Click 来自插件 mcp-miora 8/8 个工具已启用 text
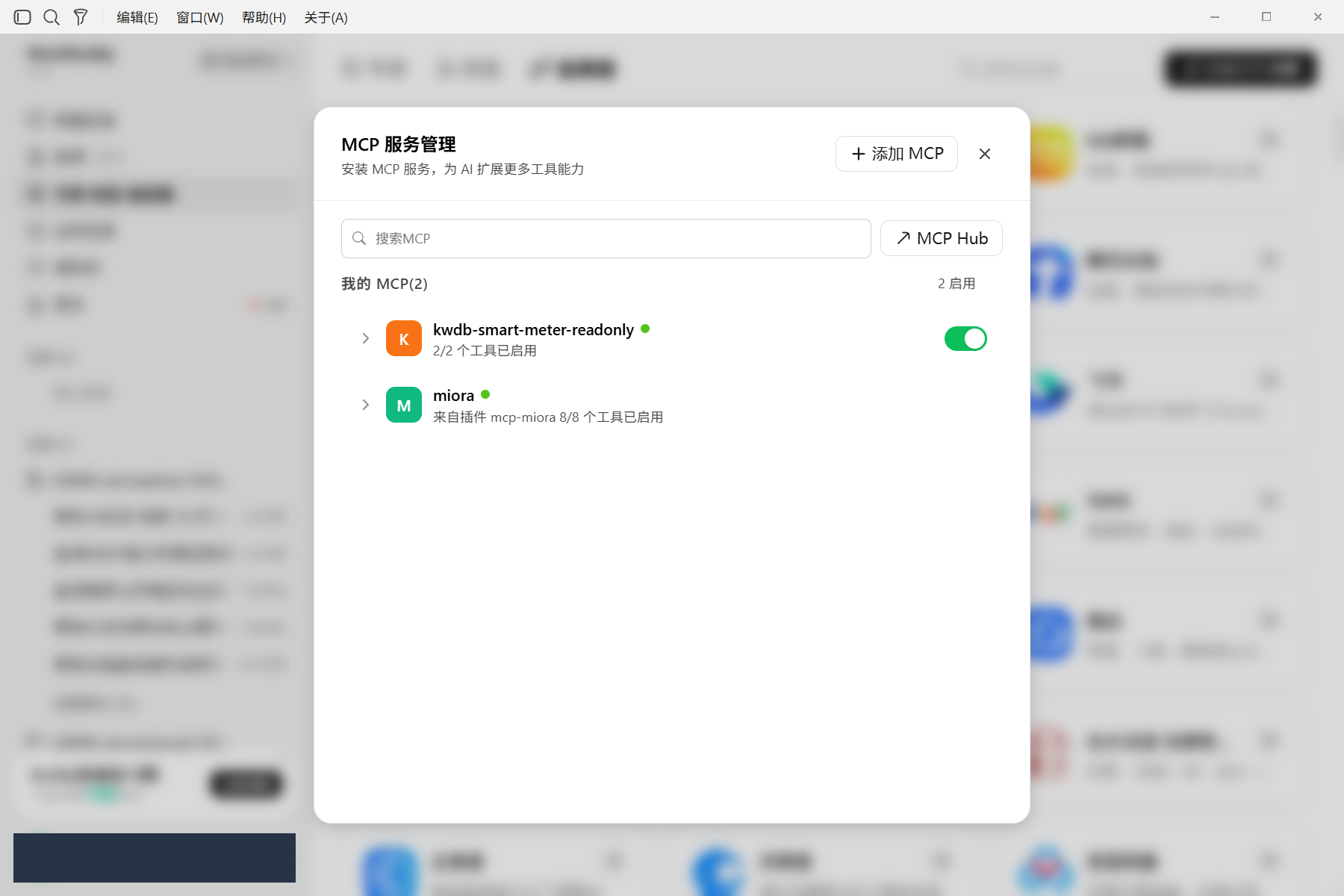Viewport: 1344px width, 896px height. (548, 417)
